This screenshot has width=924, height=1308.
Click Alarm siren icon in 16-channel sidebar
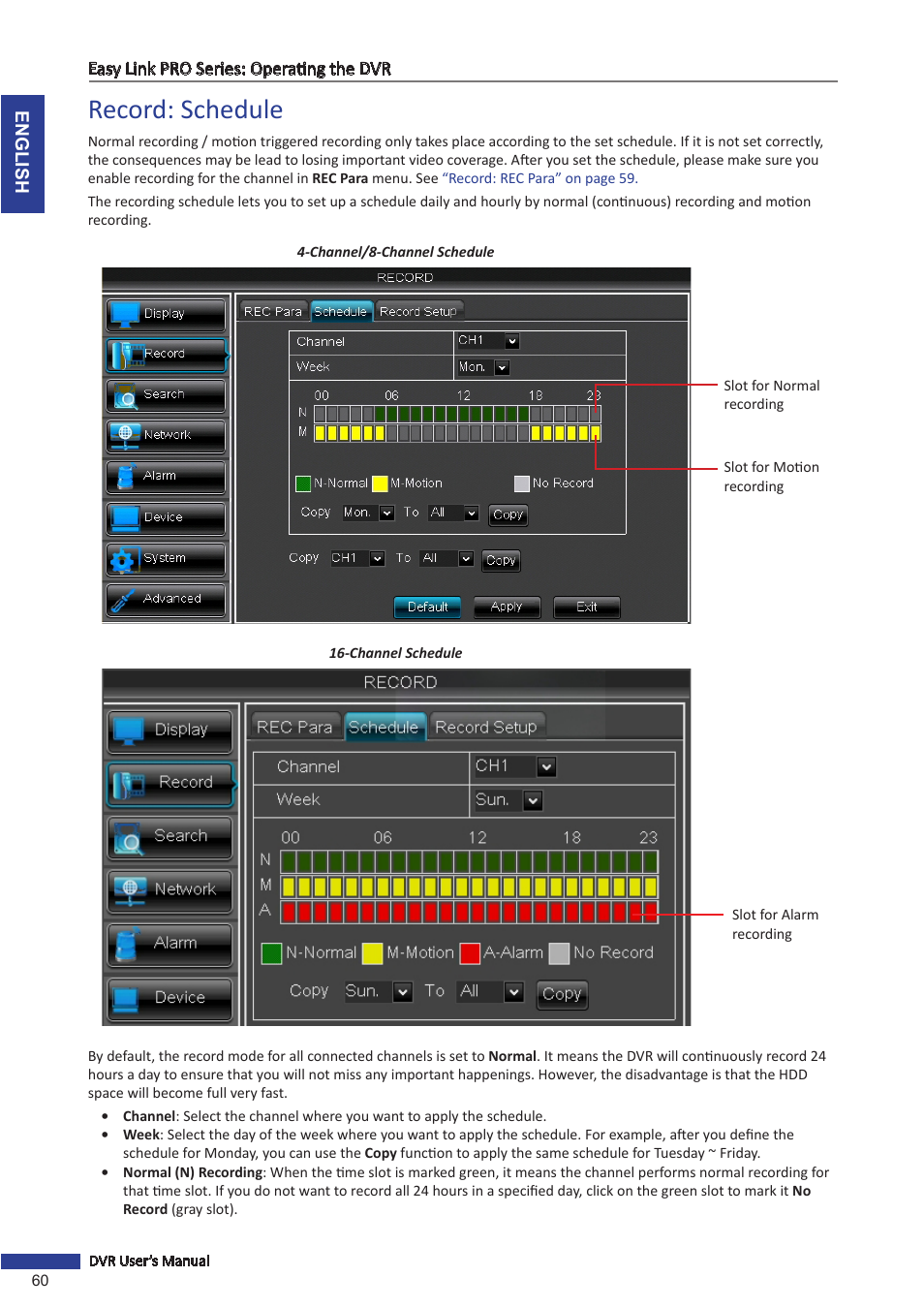[x=126, y=944]
